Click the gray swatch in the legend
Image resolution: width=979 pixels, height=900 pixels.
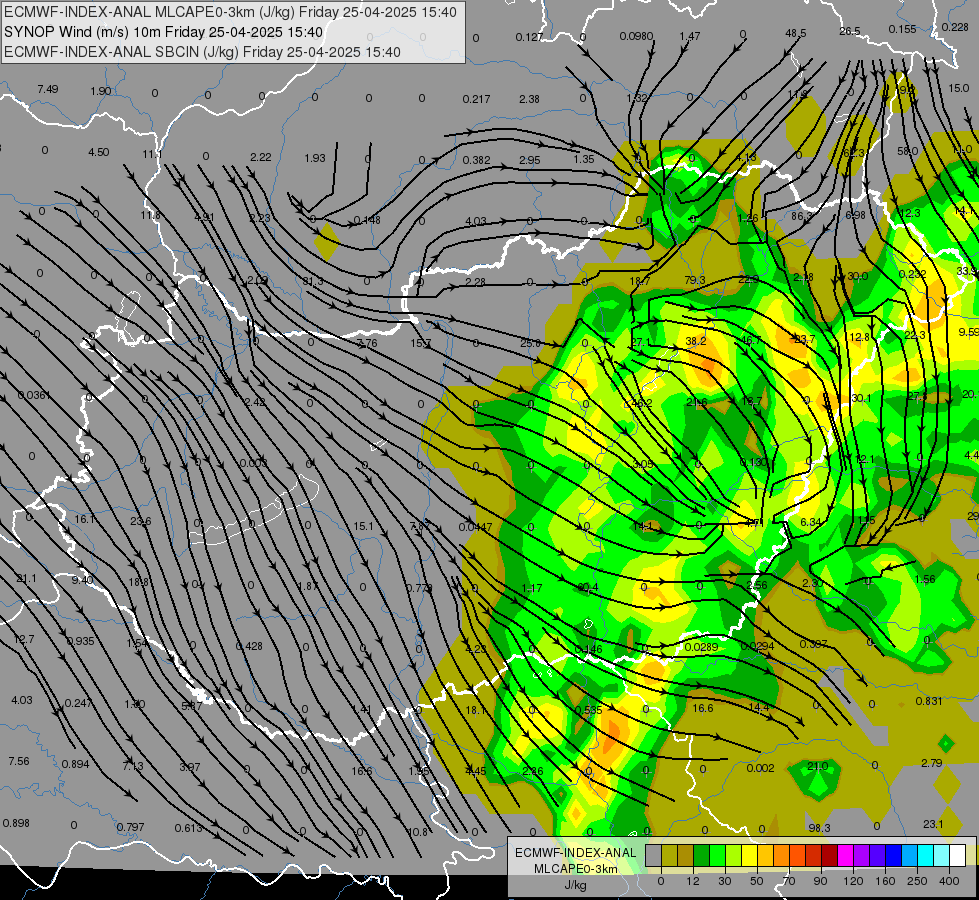[x=654, y=856]
